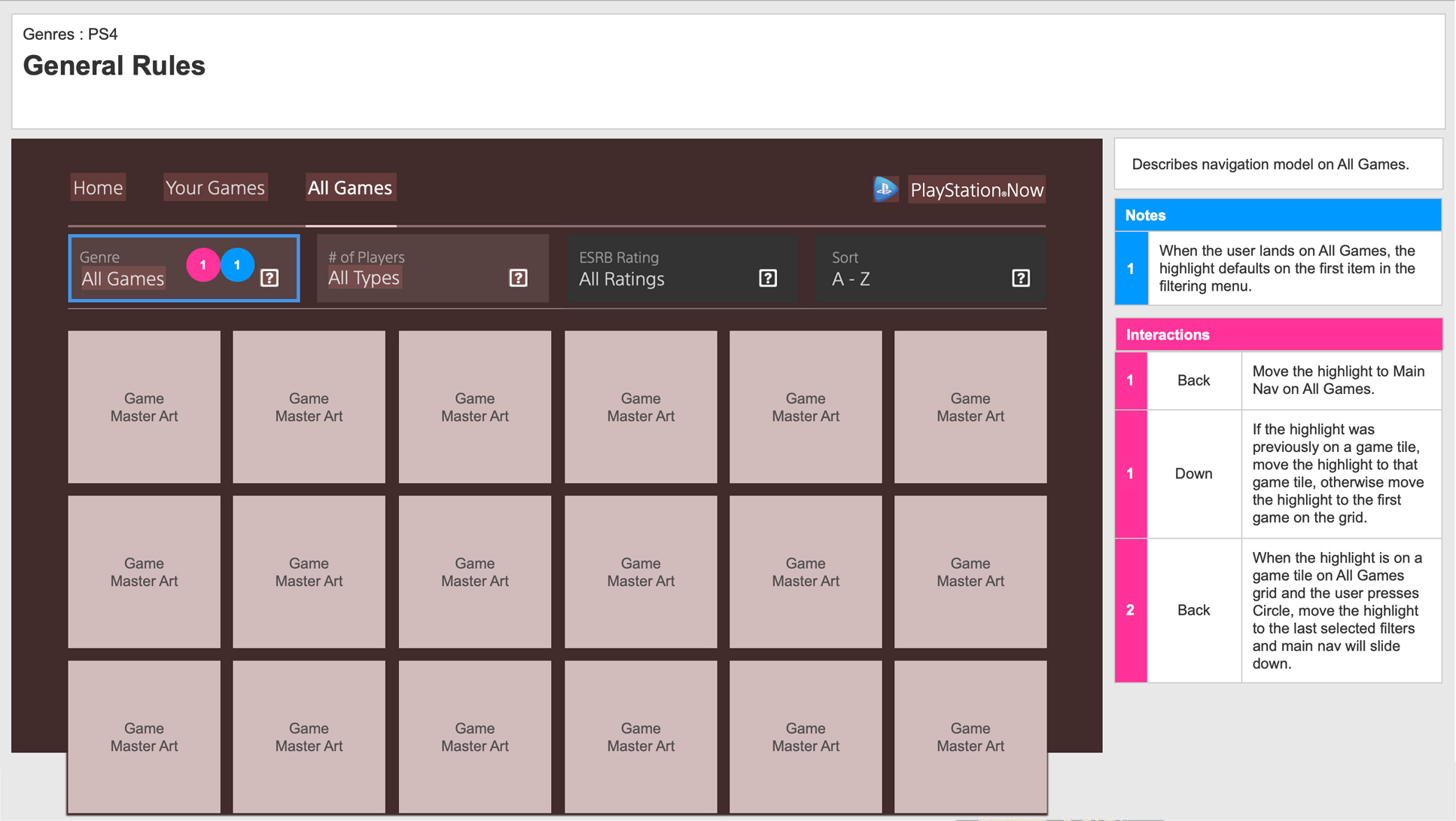The image size is (1456, 821).
Task: Select the All Games tab
Action: [350, 188]
